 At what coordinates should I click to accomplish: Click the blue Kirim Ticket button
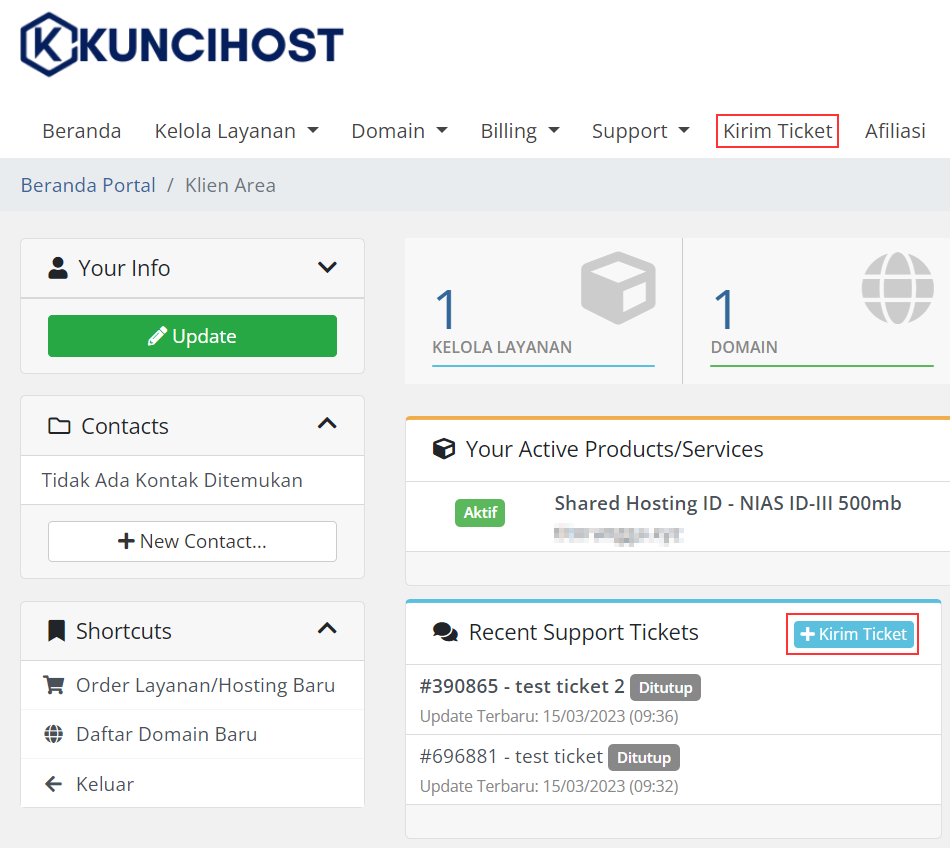click(x=853, y=634)
